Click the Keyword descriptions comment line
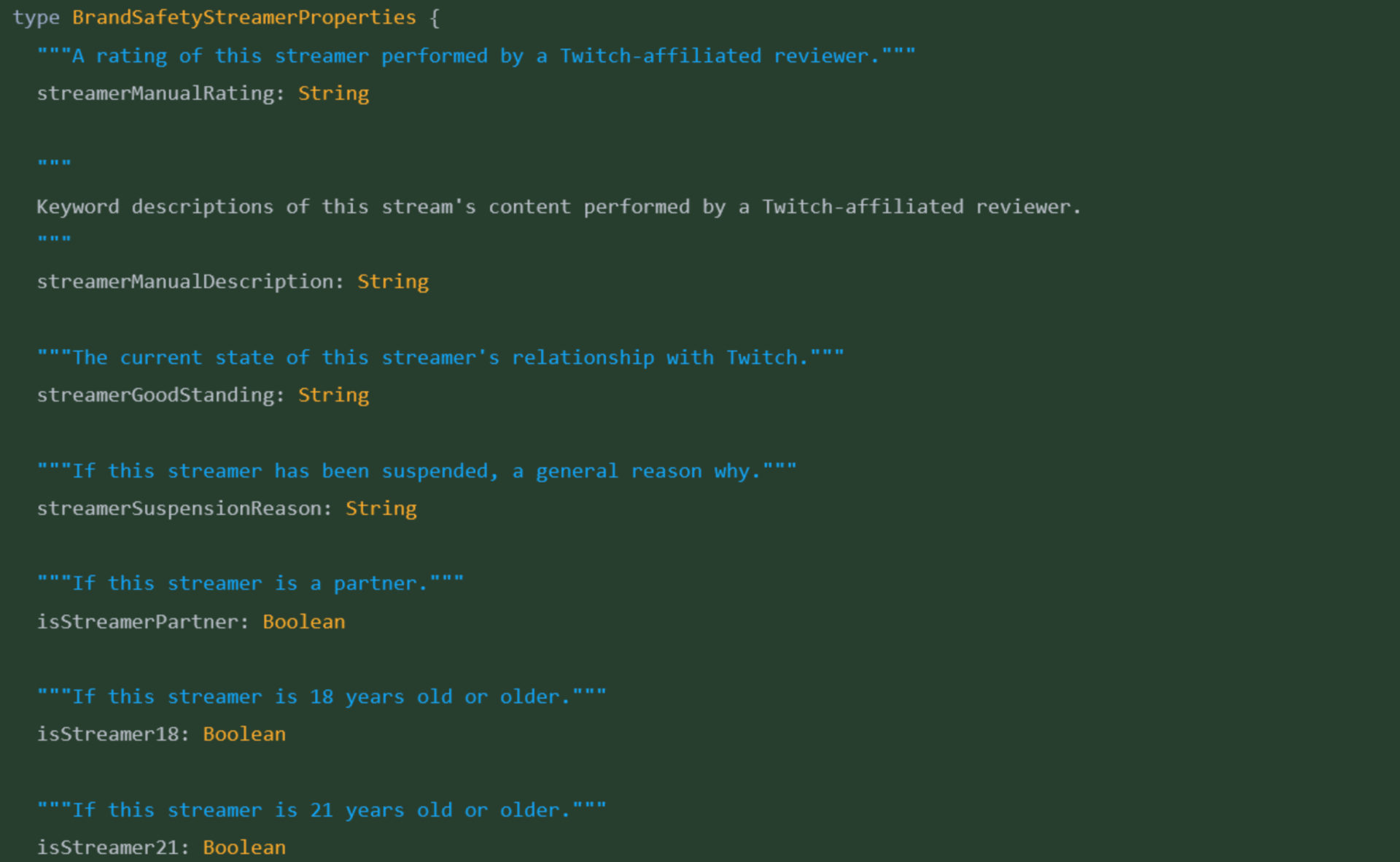1400x862 pixels. coord(559,207)
